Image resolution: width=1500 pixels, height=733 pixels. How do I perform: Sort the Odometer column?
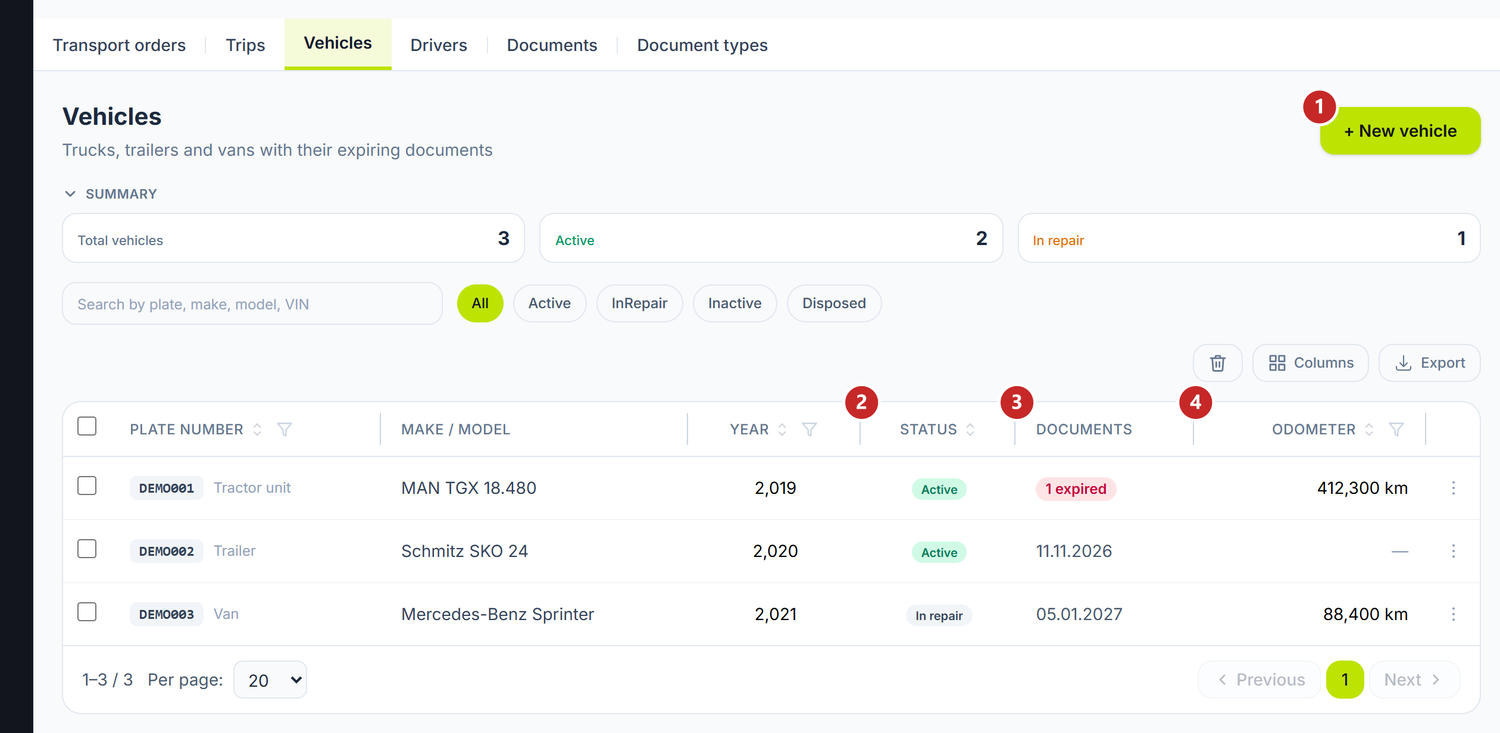click(1369, 429)
